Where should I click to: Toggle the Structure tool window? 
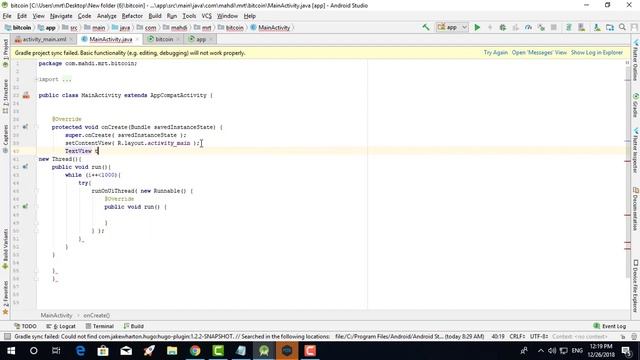click(5, 96)
